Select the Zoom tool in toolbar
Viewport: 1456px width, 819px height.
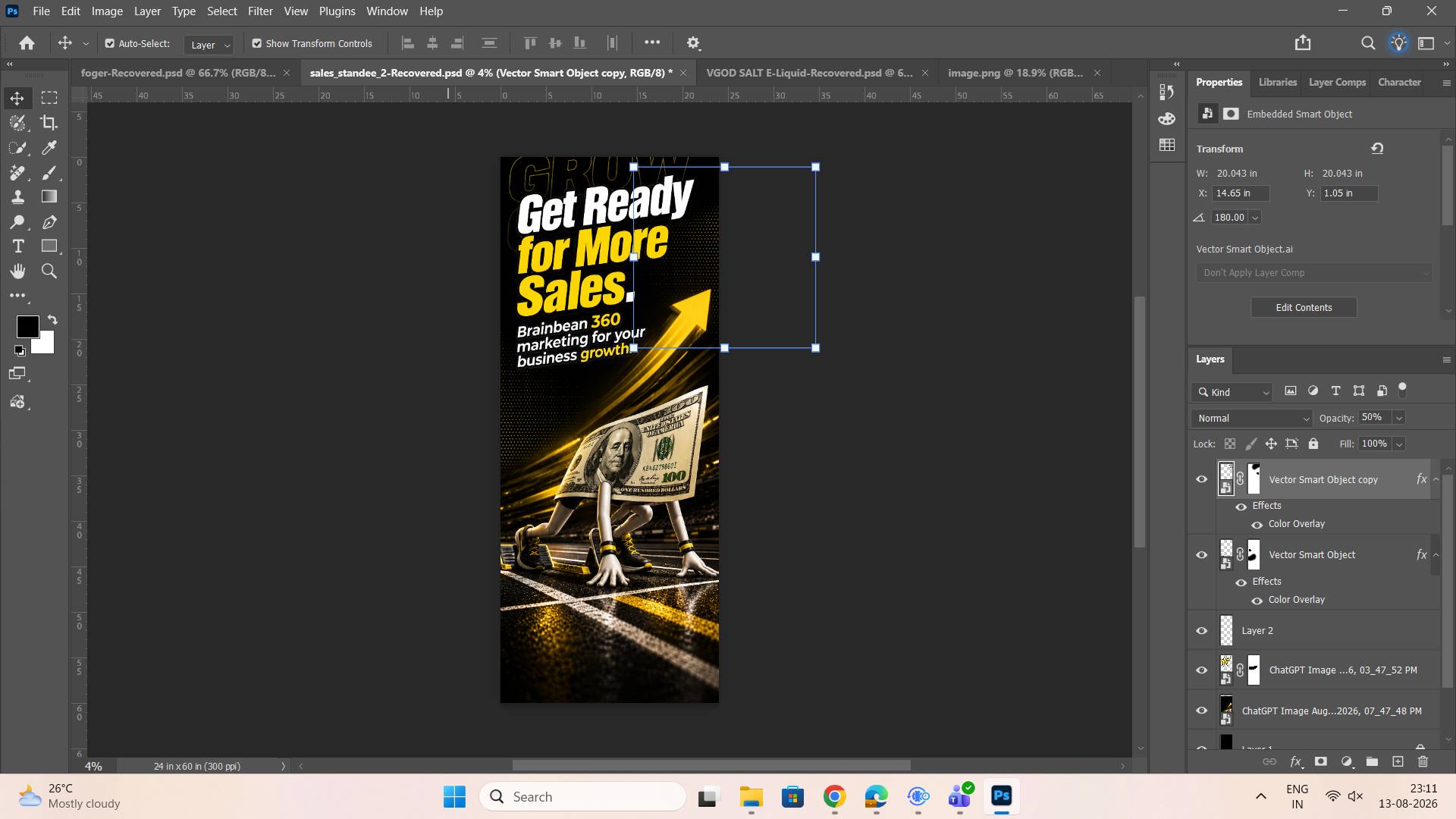(x=49, y=271)
